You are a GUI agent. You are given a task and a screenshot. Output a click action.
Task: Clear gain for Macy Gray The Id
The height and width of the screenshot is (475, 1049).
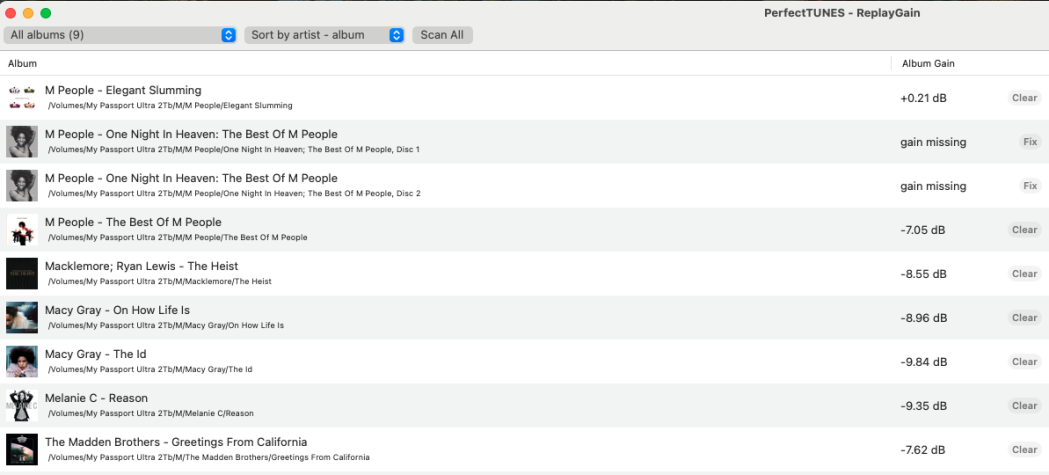pos(1024,361)
